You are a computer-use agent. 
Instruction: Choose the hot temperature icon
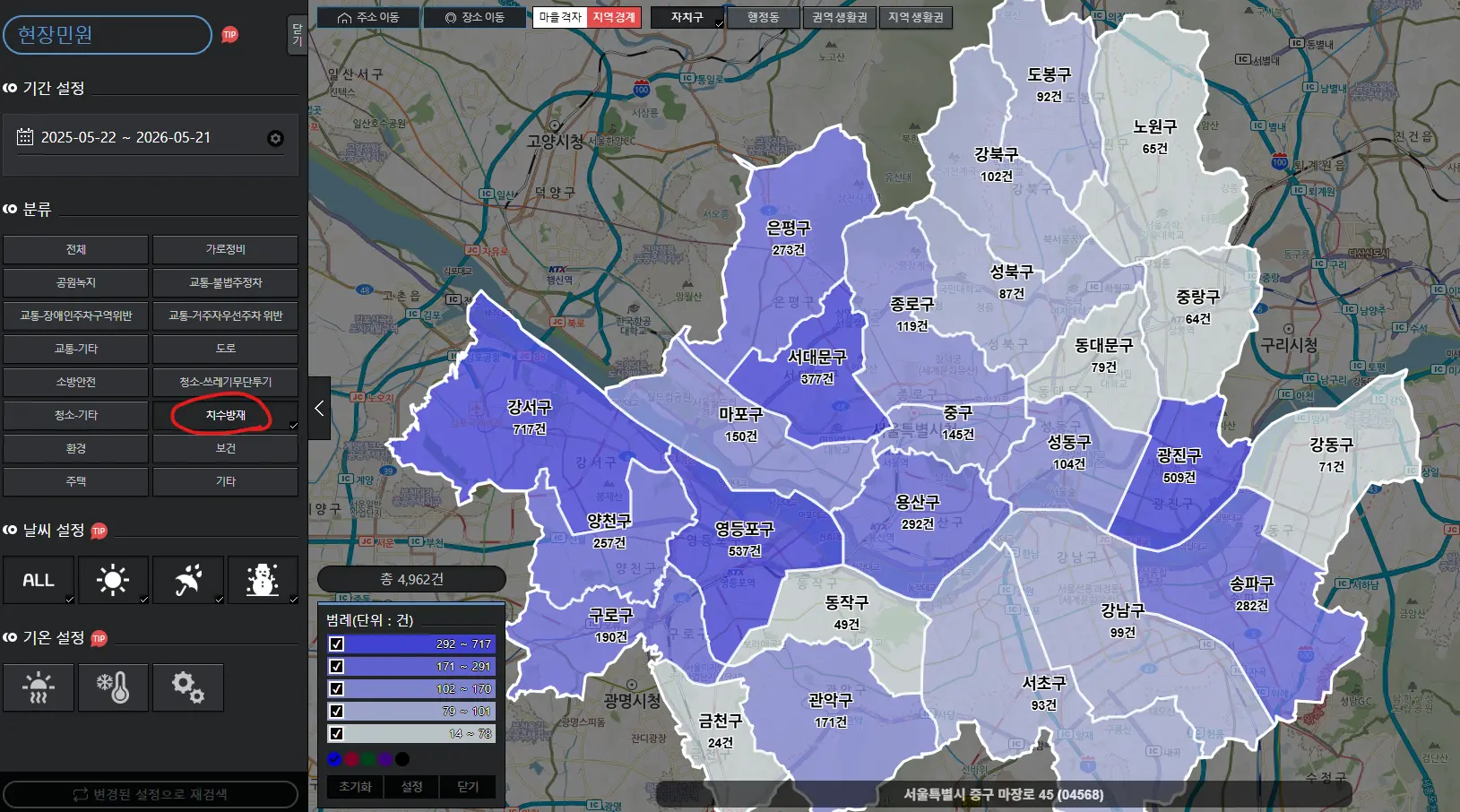(x=39, y=687)
